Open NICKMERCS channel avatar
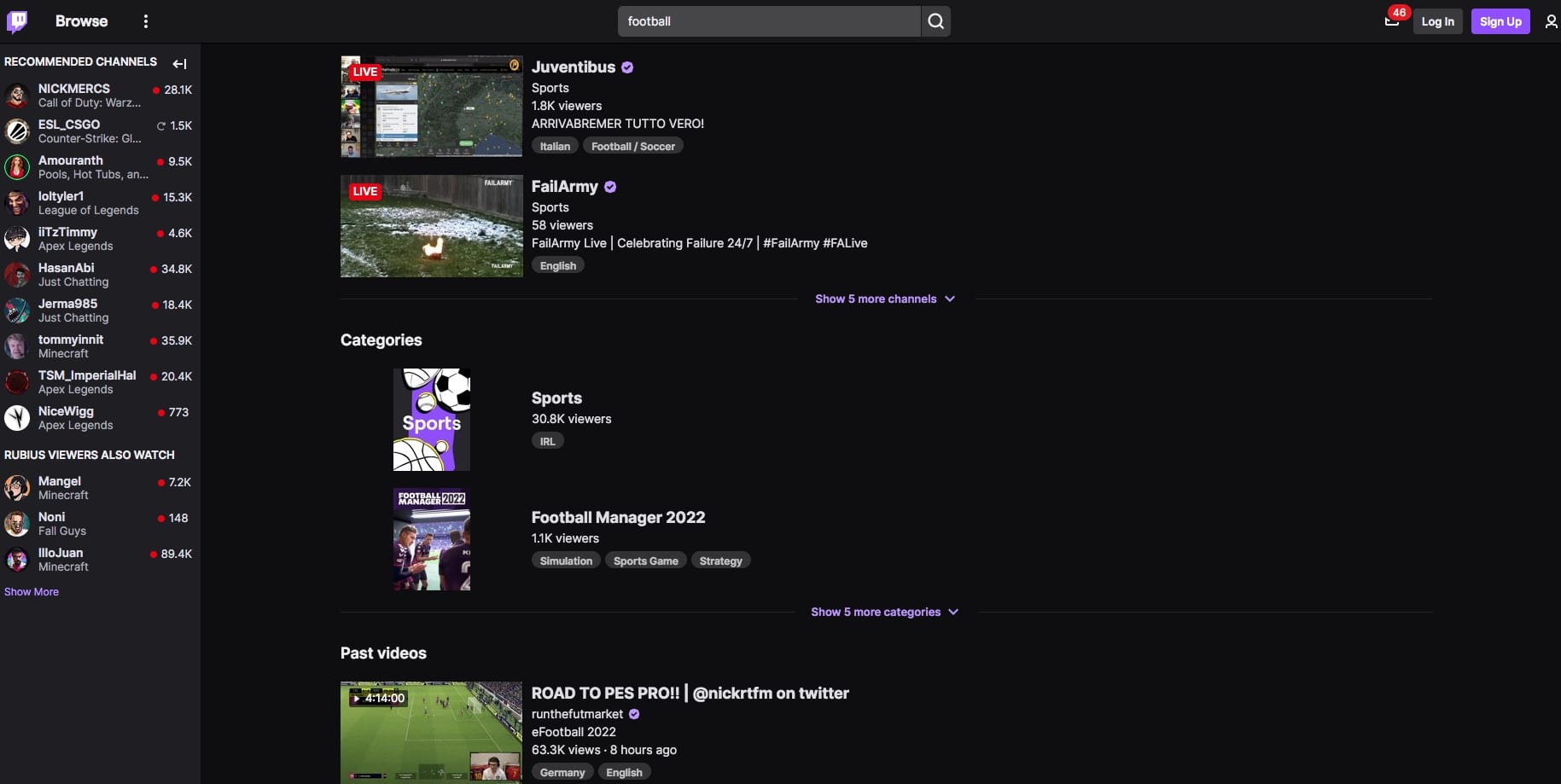This screenshot has height=784, width=1561. pos(17,96)
